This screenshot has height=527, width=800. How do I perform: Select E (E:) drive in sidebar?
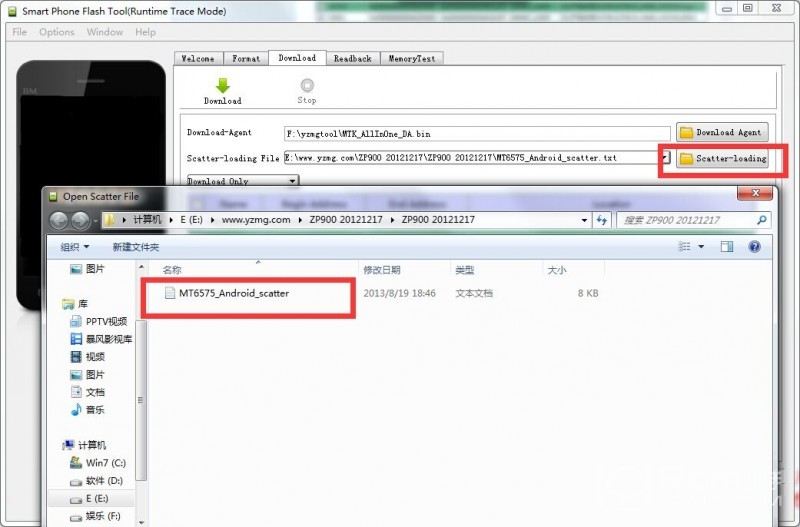tap(89, 498)
